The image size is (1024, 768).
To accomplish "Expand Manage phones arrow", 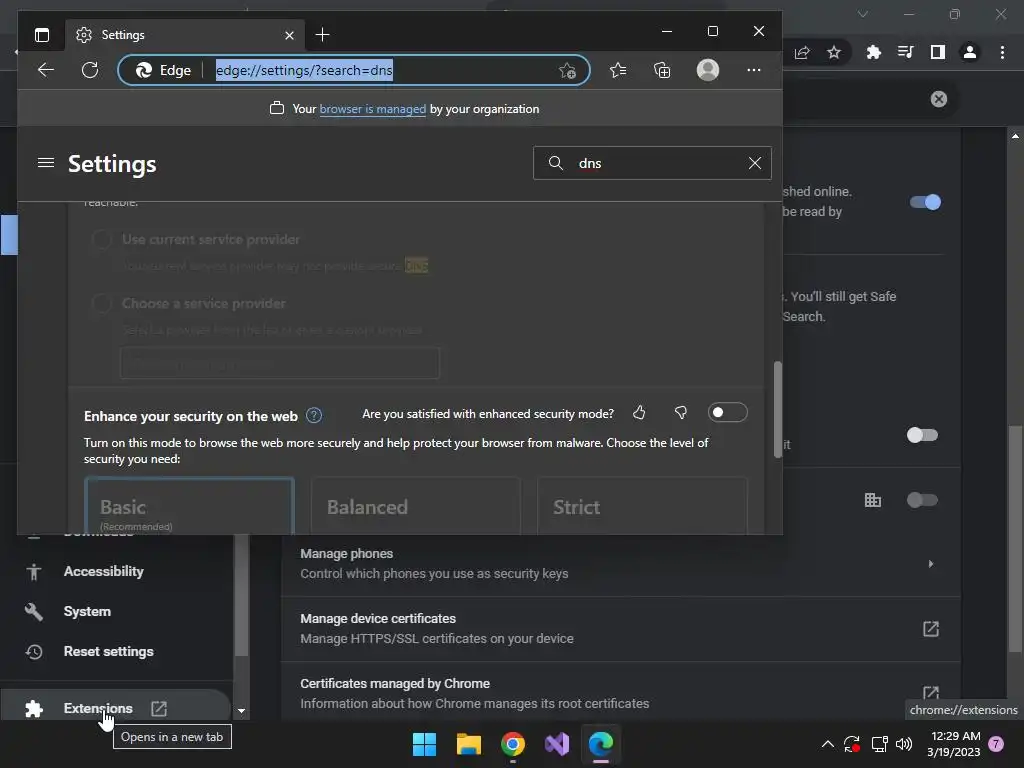I will 931,564.
